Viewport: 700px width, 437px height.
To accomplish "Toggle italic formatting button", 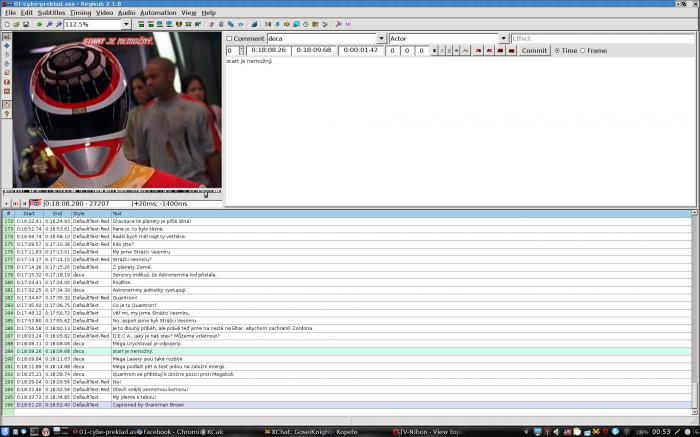I will click(442, 51).
